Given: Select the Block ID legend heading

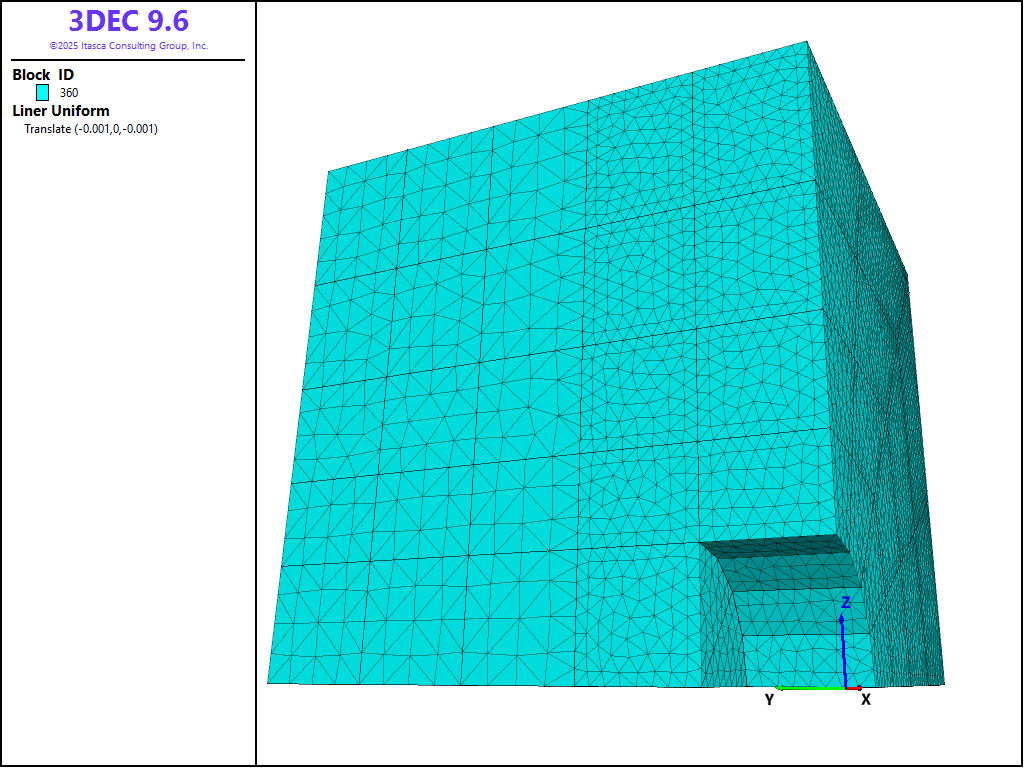Looking at the screenshot, I should point(43,75).
